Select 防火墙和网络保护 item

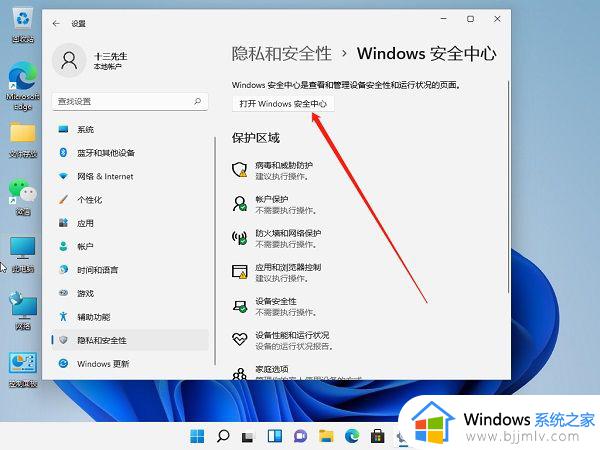tap(288, 237)
